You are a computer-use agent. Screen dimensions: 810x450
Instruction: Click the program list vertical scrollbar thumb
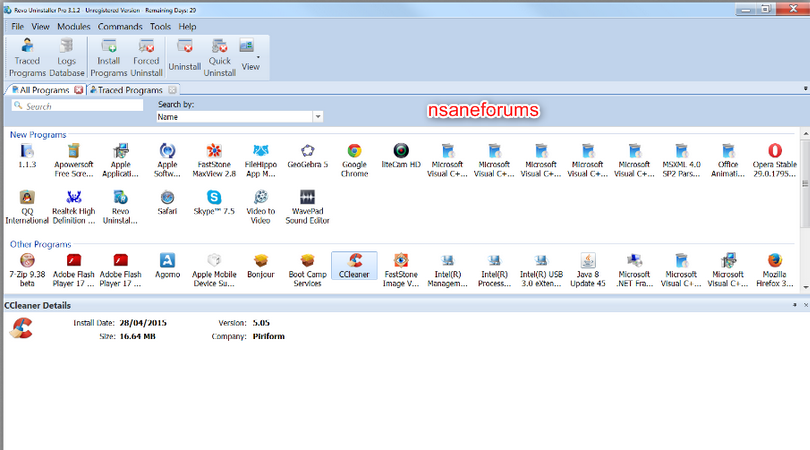[x=805, y=183]
